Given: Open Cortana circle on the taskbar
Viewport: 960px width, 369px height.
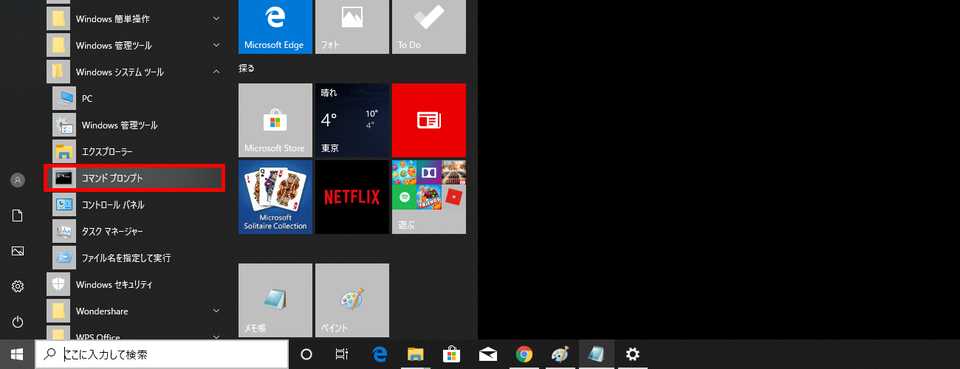Looking at the screenshot, I should point(307,354).
